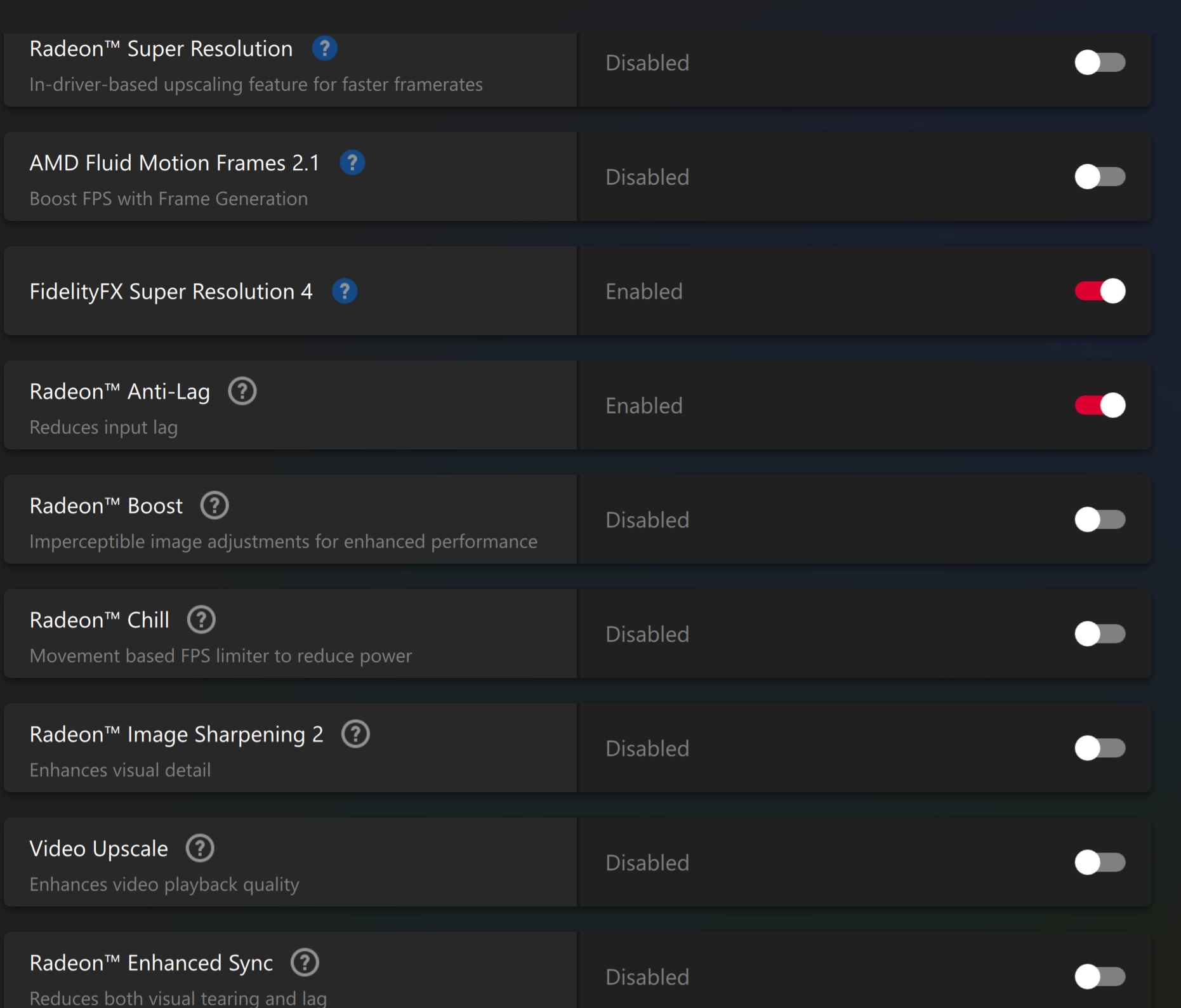Click help icon next to Radeon Super Resolution
Screen dimensions: 1181x1008
click(x=324, y=49)
